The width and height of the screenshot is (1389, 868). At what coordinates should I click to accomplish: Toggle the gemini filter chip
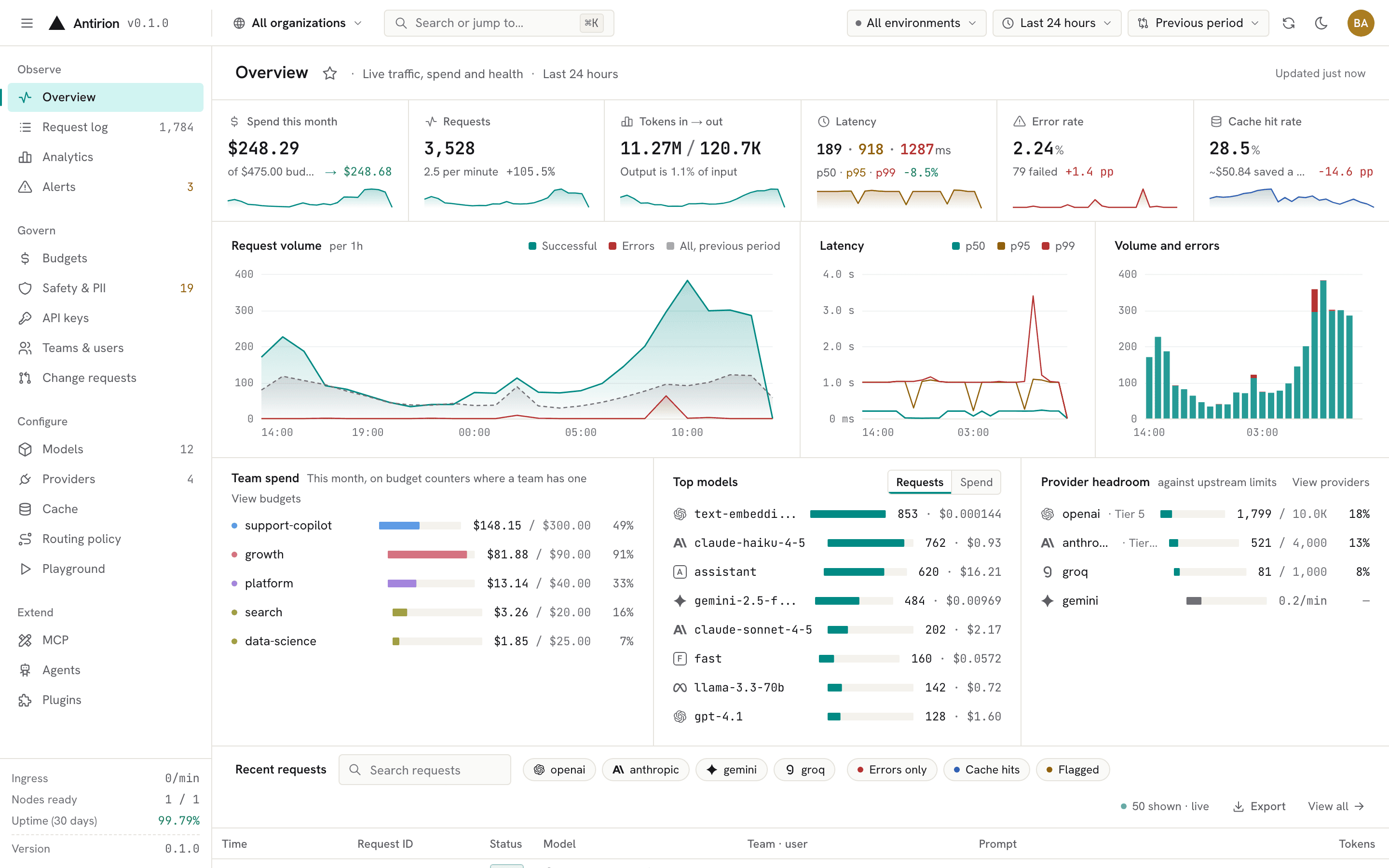pyautogui.click(x=731, y=770)
